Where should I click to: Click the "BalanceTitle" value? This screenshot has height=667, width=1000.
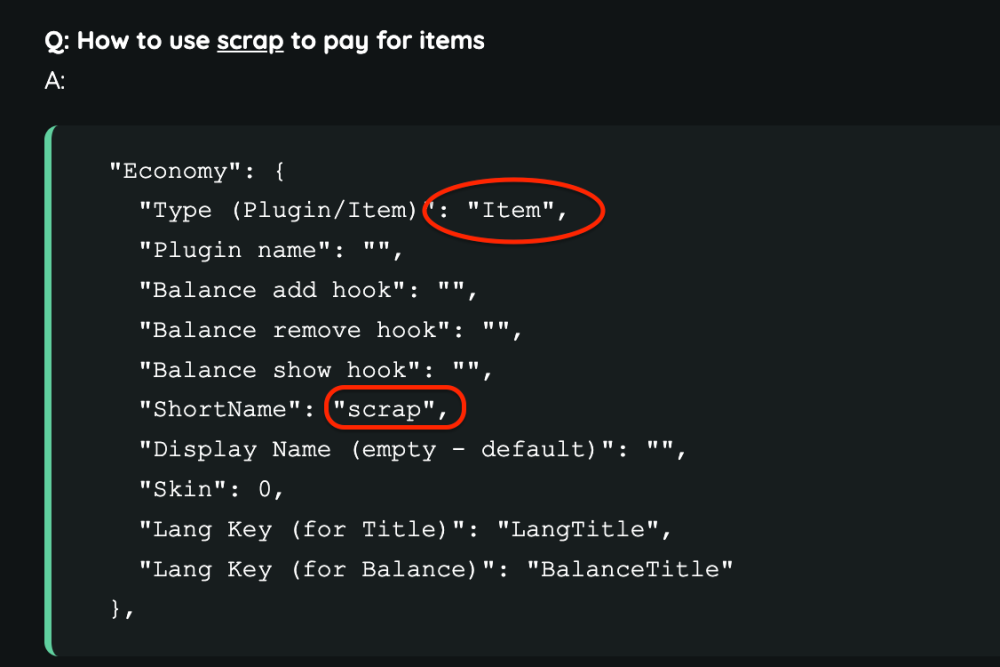click(x=630, y=570)
